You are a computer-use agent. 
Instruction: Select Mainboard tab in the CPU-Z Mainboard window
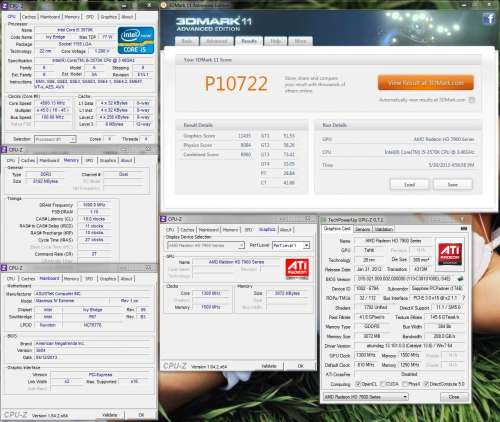[49, 278]
